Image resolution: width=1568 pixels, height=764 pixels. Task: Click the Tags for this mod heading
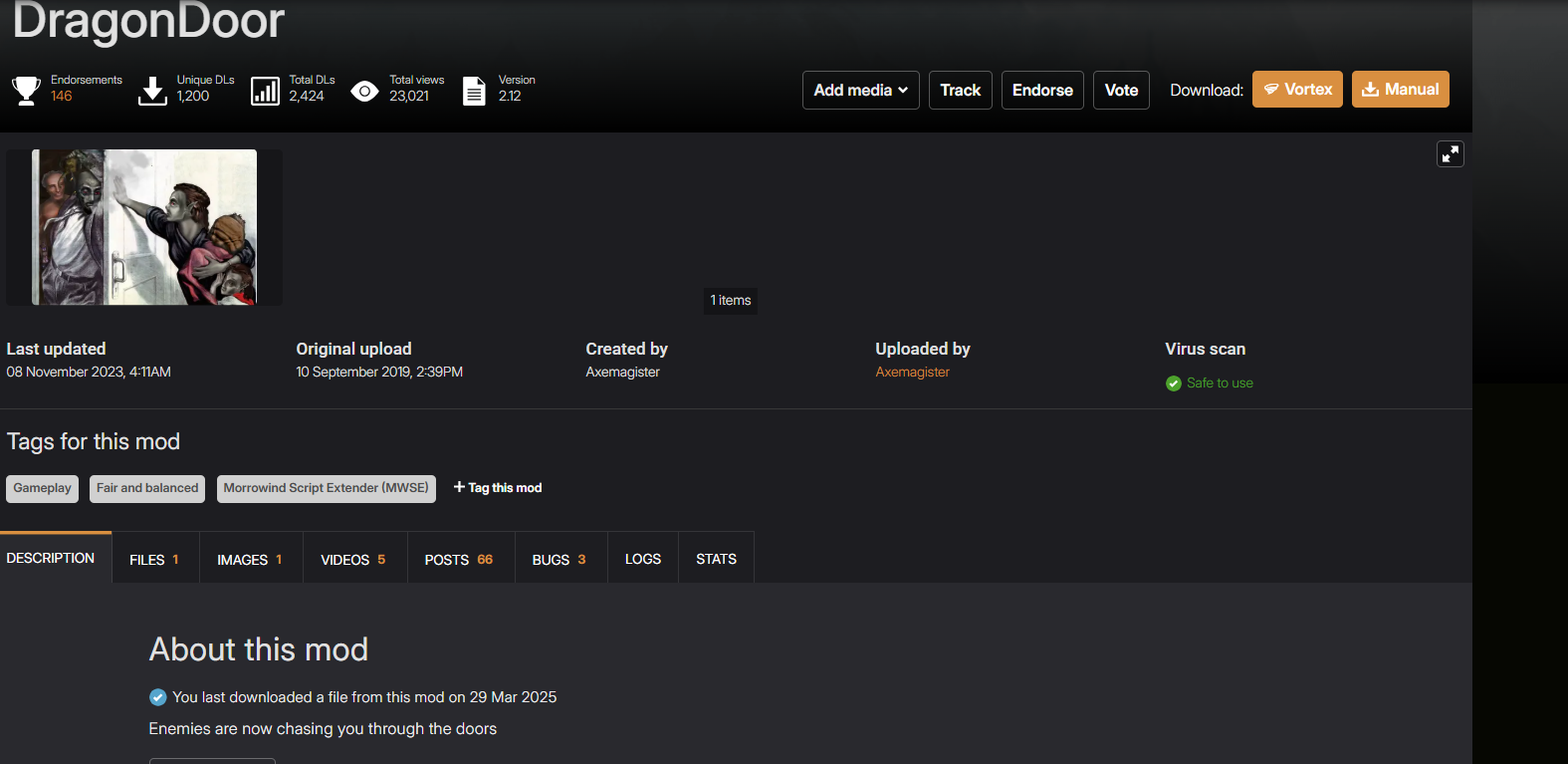tap(94, 441)
